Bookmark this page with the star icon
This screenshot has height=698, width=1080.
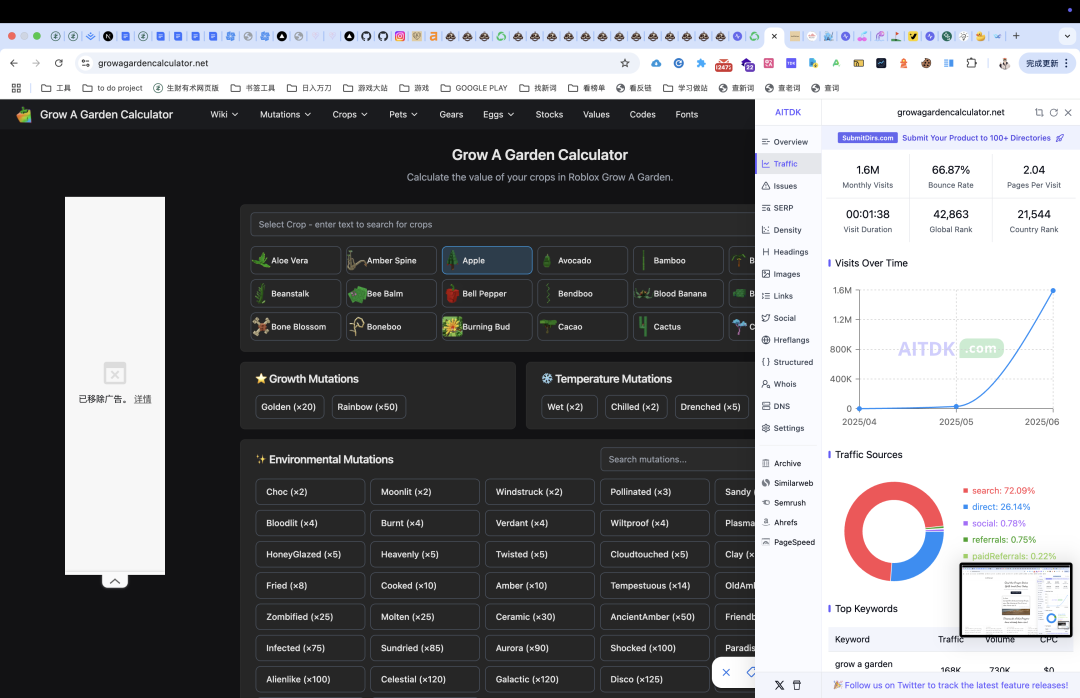[625, 63]
